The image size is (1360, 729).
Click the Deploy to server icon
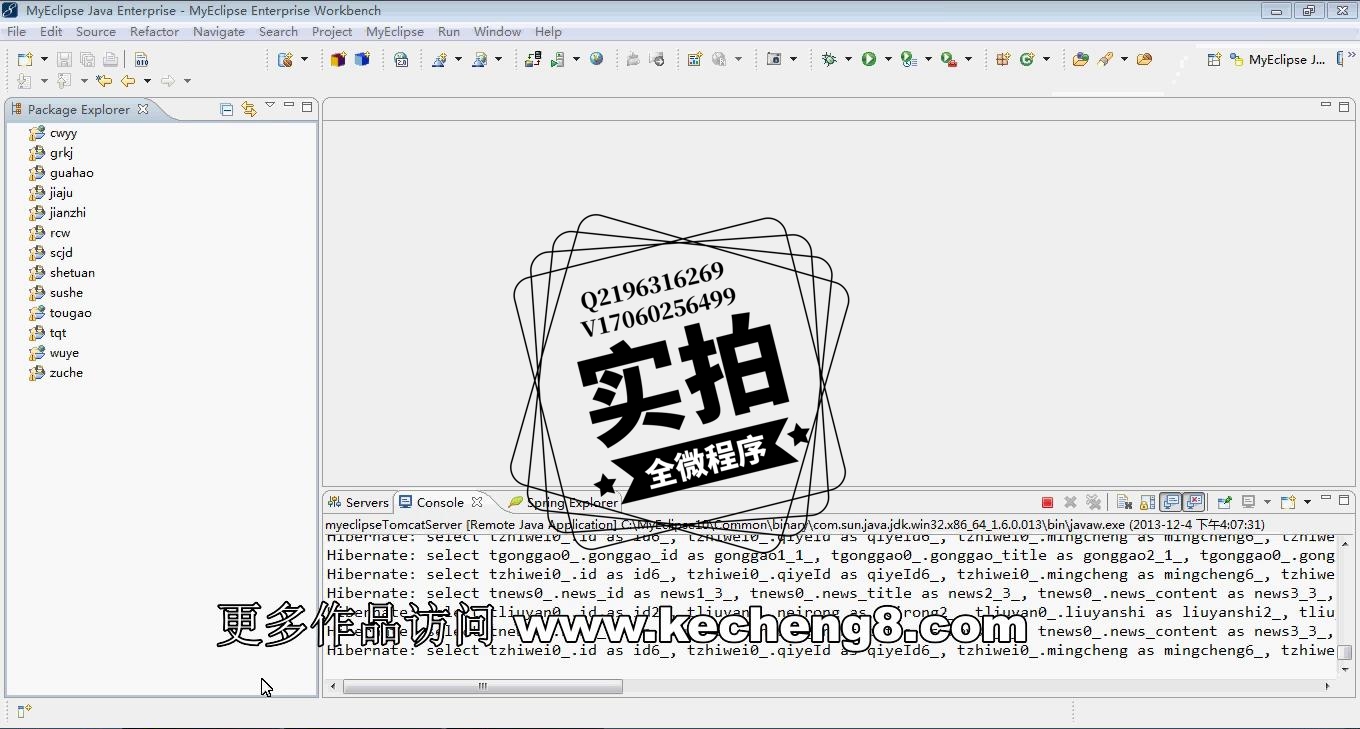pos(533,60)
